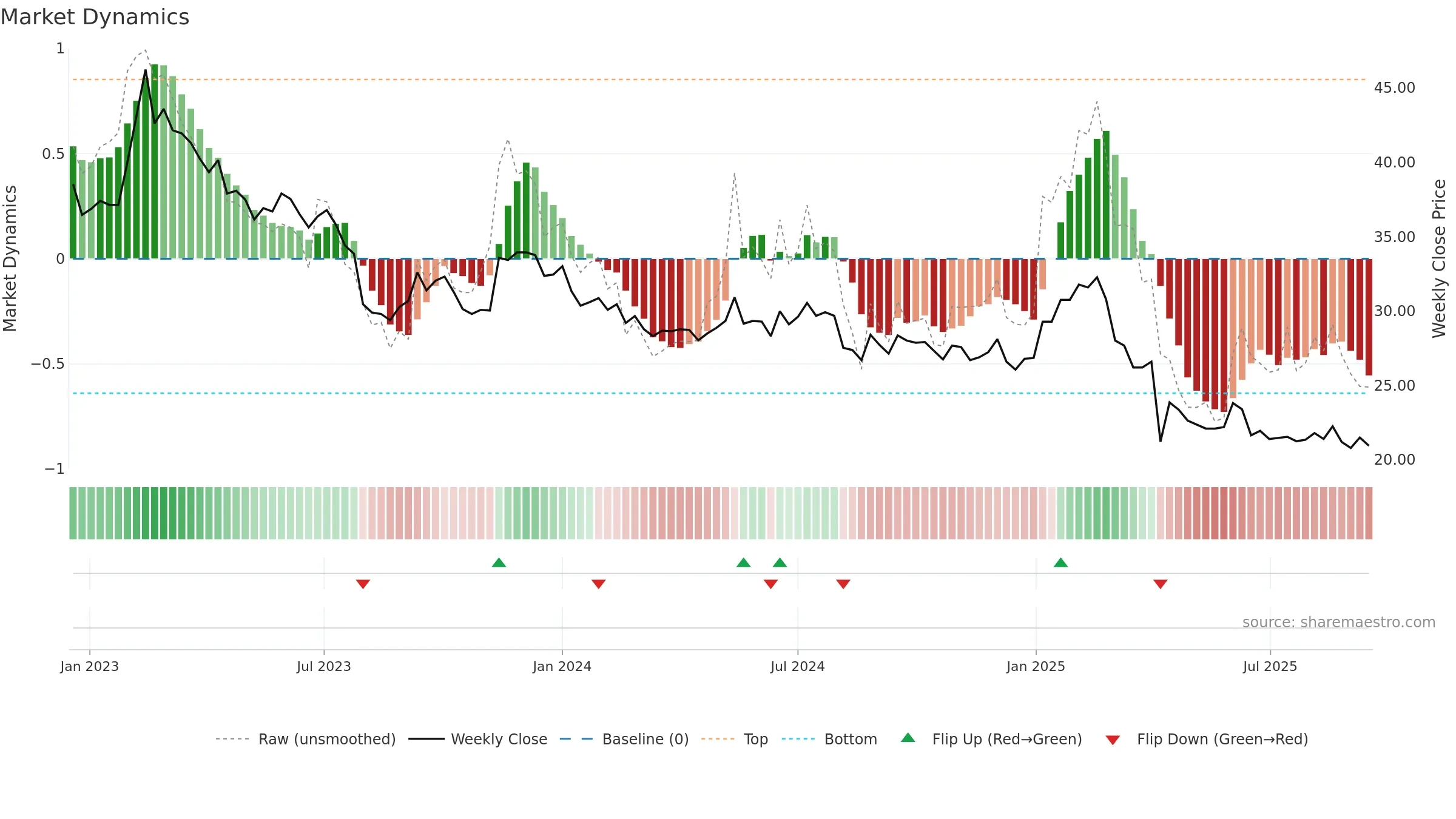Screen dimensions: 1456x819
Task: Click the 0.5 left axis label
Action: pyautogui.click(x=53, y=154)
